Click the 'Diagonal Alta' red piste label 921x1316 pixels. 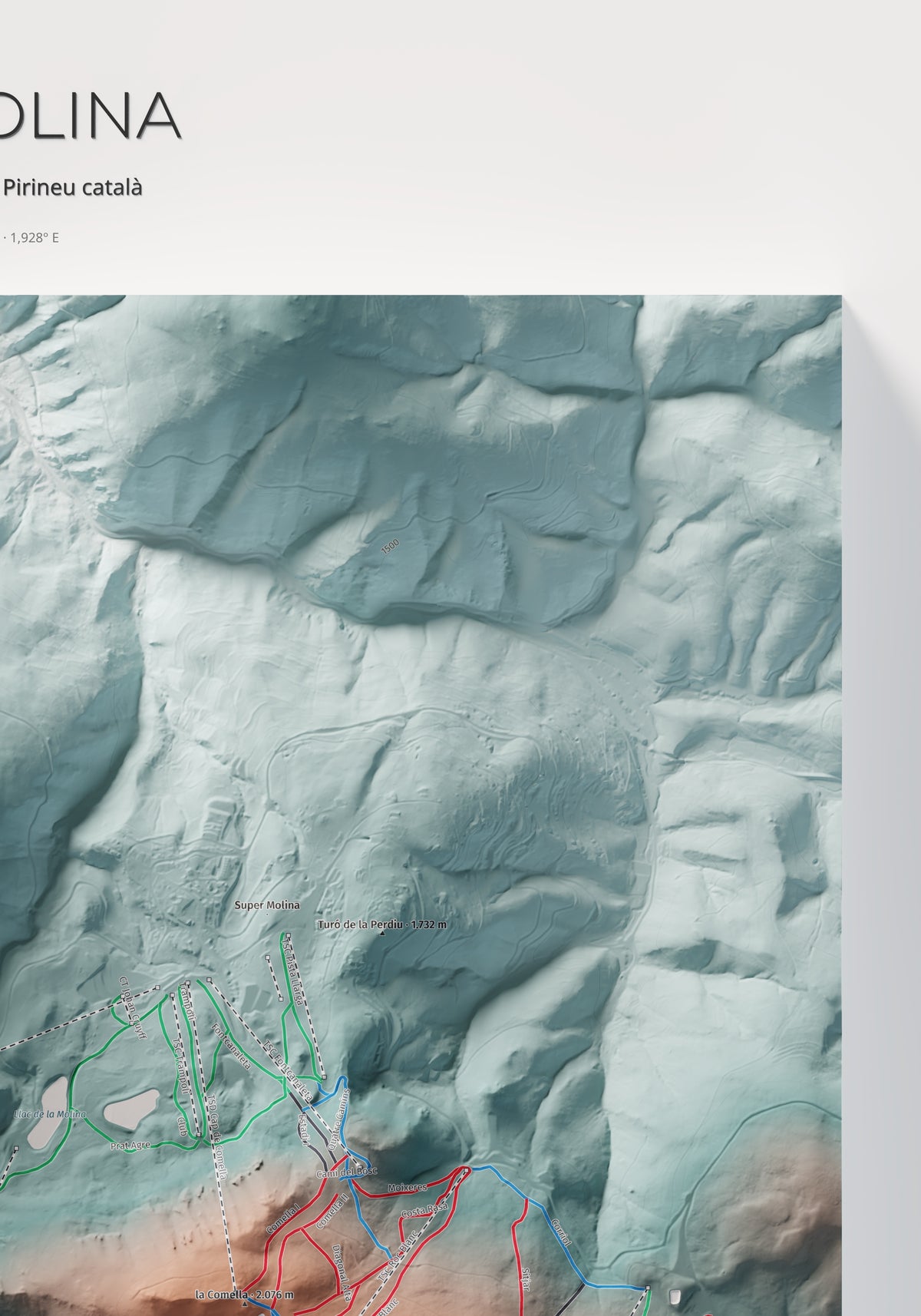click(x=342, y=1272)
